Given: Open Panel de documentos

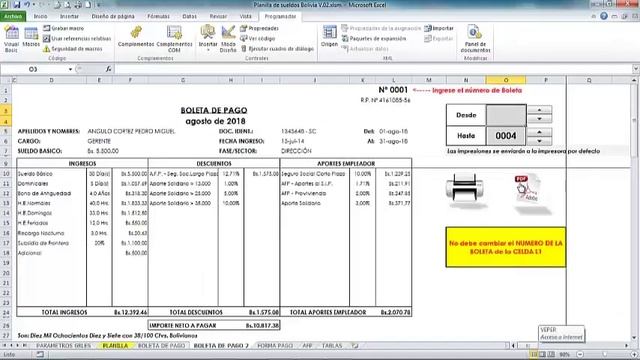Looking at the screenshot, I should click(476, 39).
